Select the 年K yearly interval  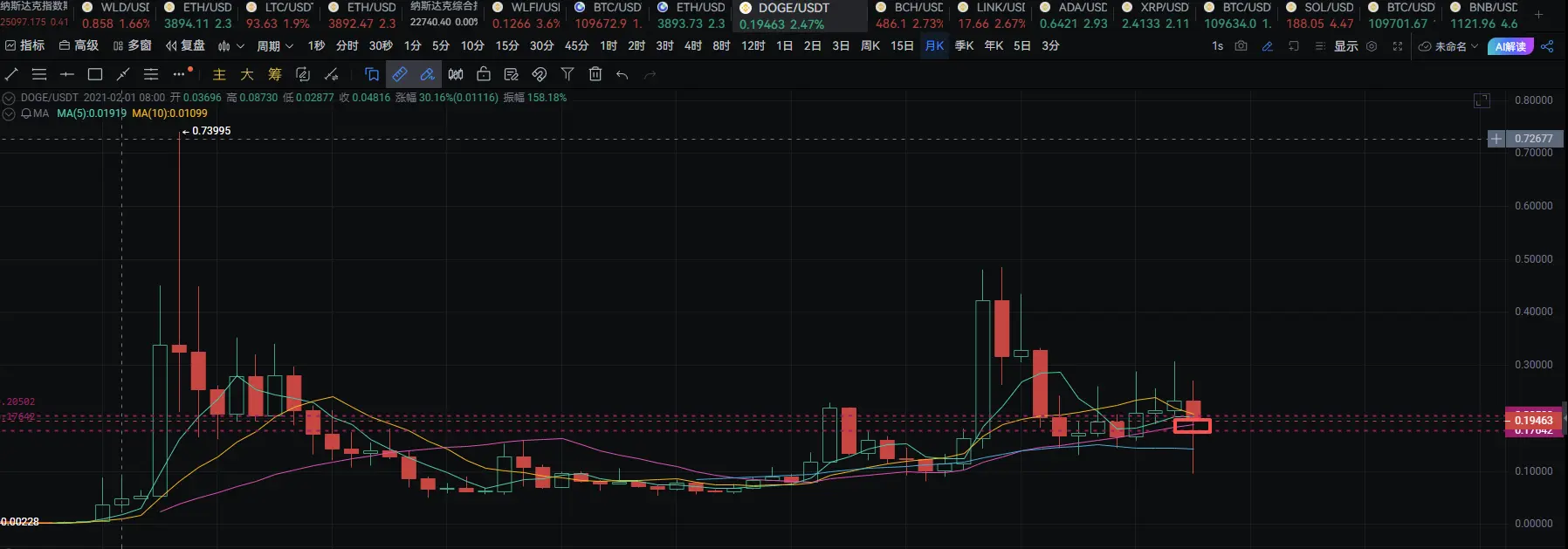[994, 45]
